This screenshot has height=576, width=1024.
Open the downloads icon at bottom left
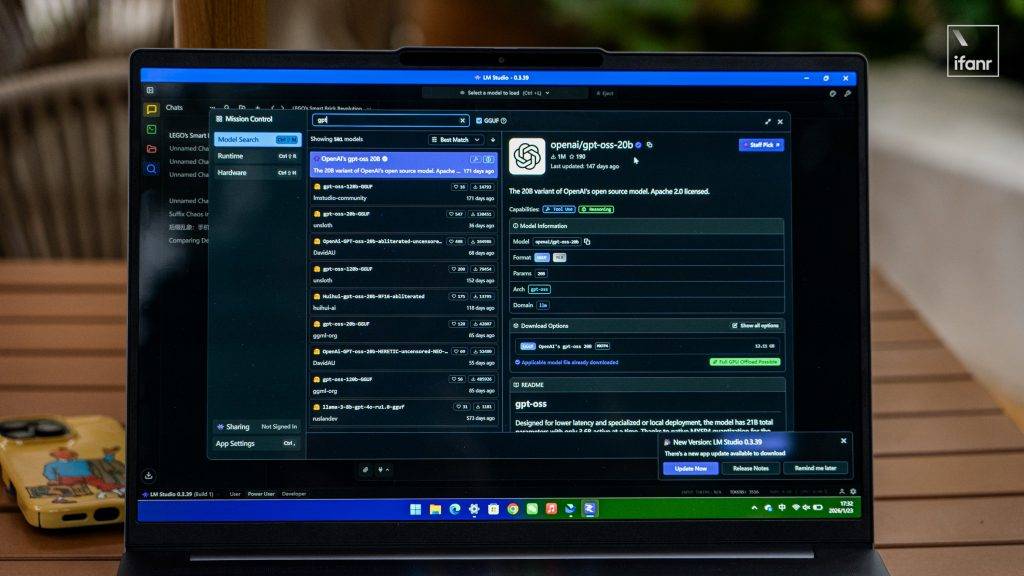point(148,475)
